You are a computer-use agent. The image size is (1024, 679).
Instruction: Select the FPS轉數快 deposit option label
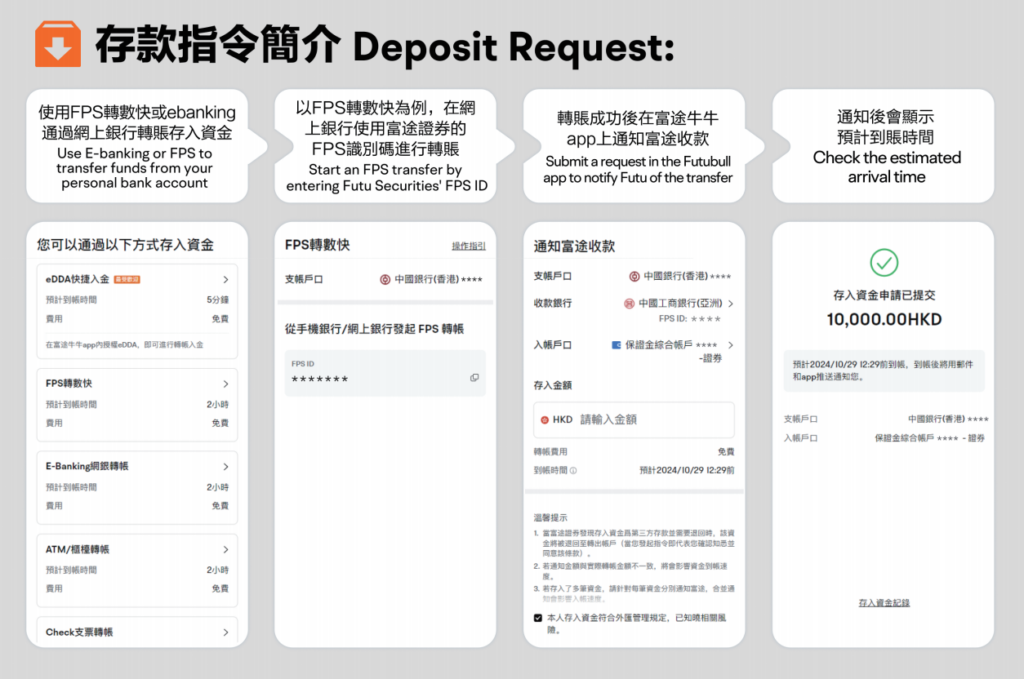pos(69,384)
